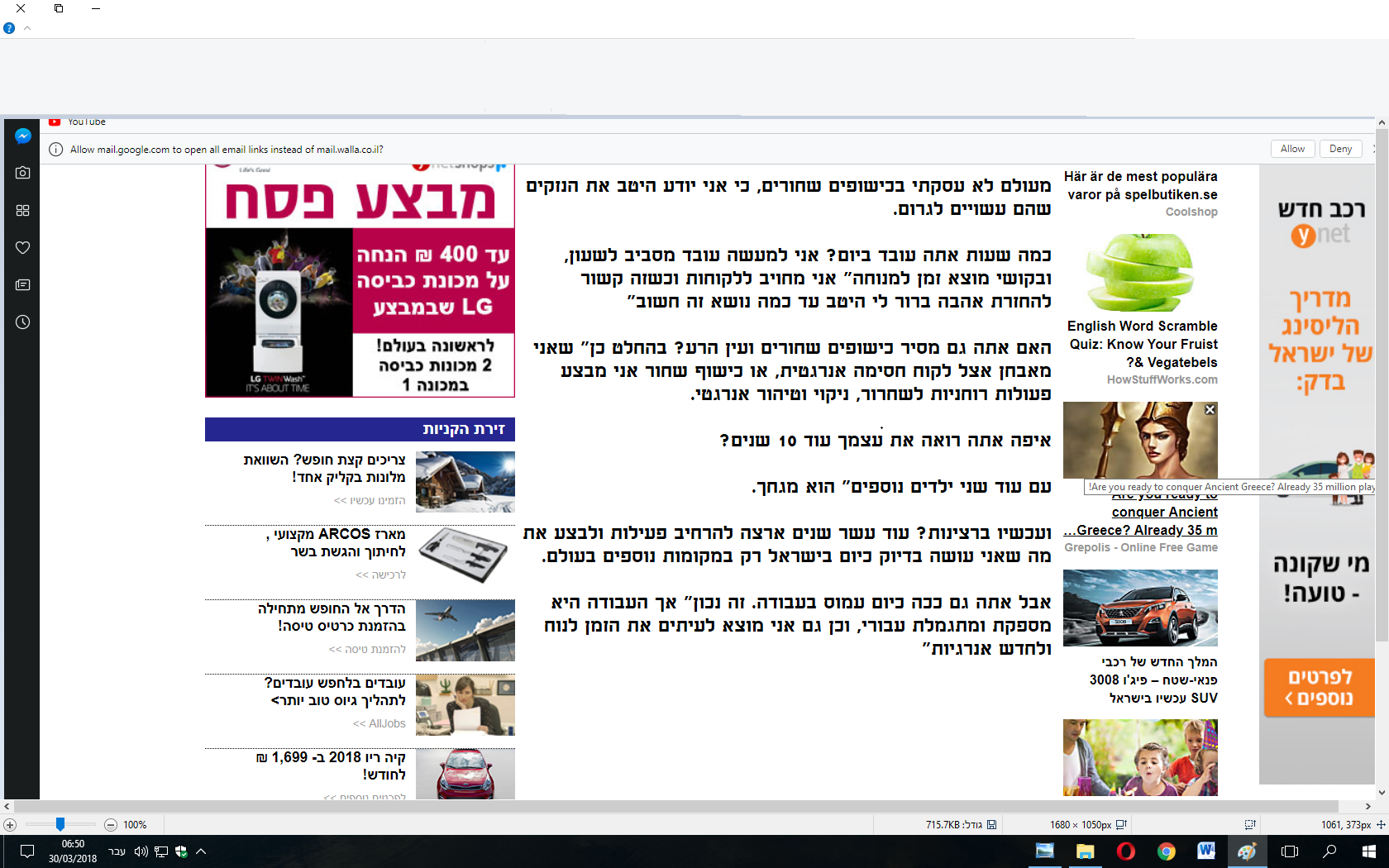The image size is (1389, 868).
Task: Open the English Word Scramble Quiz link
Action: coord(1143,344)
